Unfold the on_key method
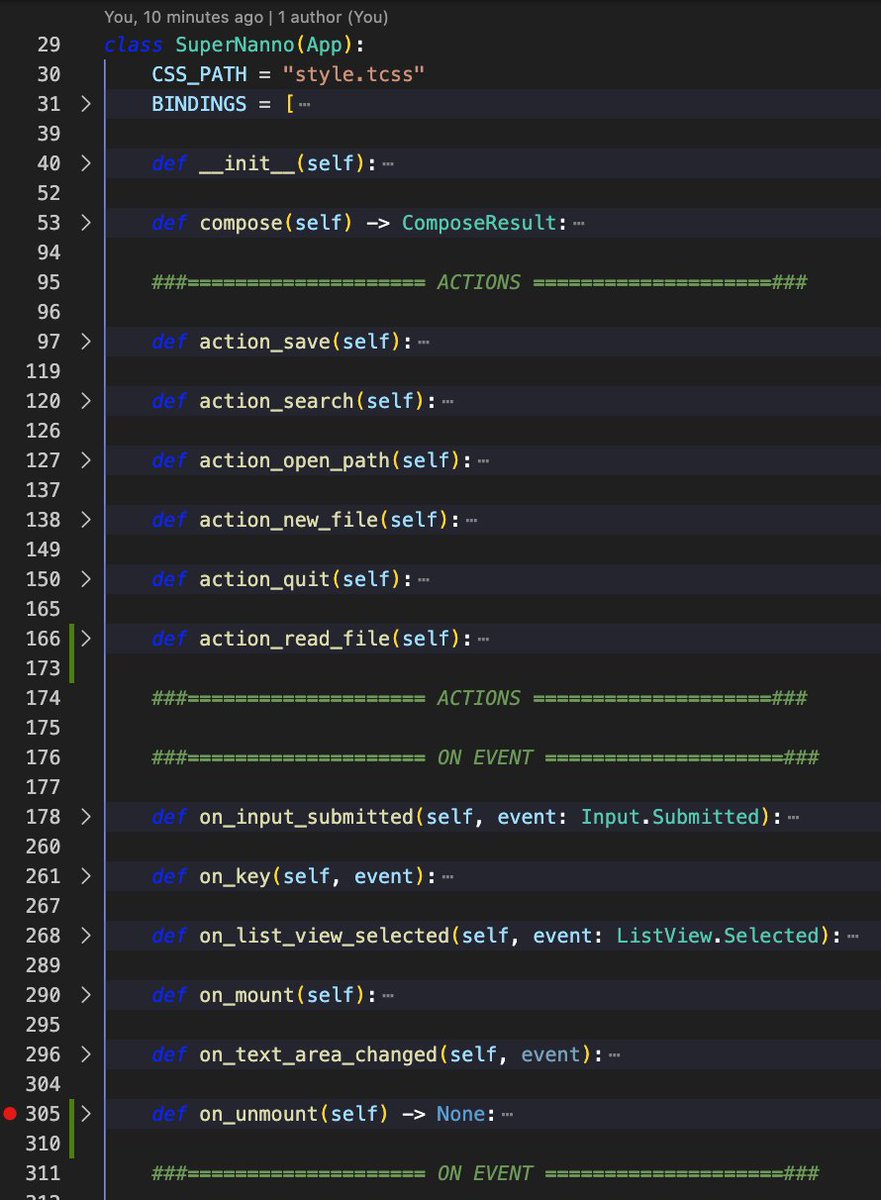This screenshot has width=881, height=1200. tap(85, 877)
